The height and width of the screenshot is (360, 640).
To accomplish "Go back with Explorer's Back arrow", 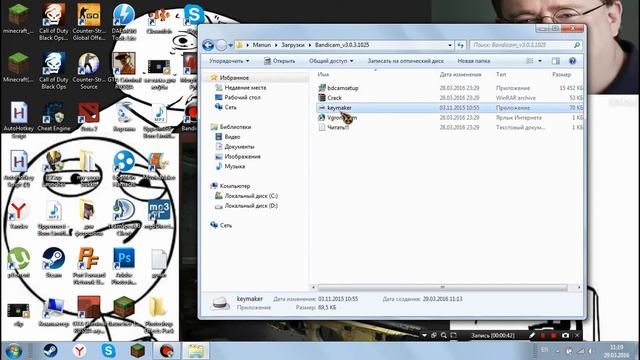I will (x=208, y=45).
